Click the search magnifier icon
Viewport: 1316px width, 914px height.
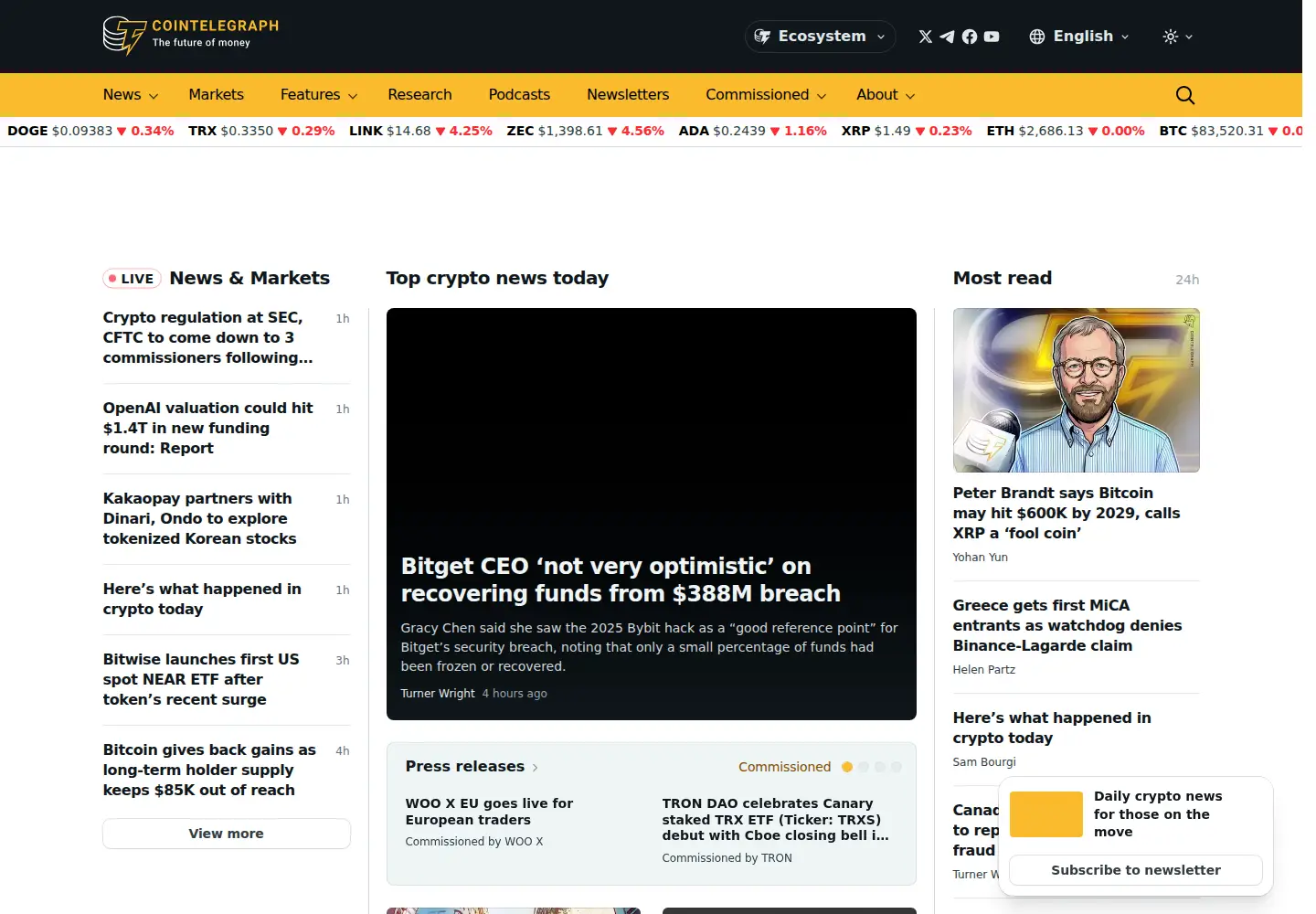coord(1185,95)
